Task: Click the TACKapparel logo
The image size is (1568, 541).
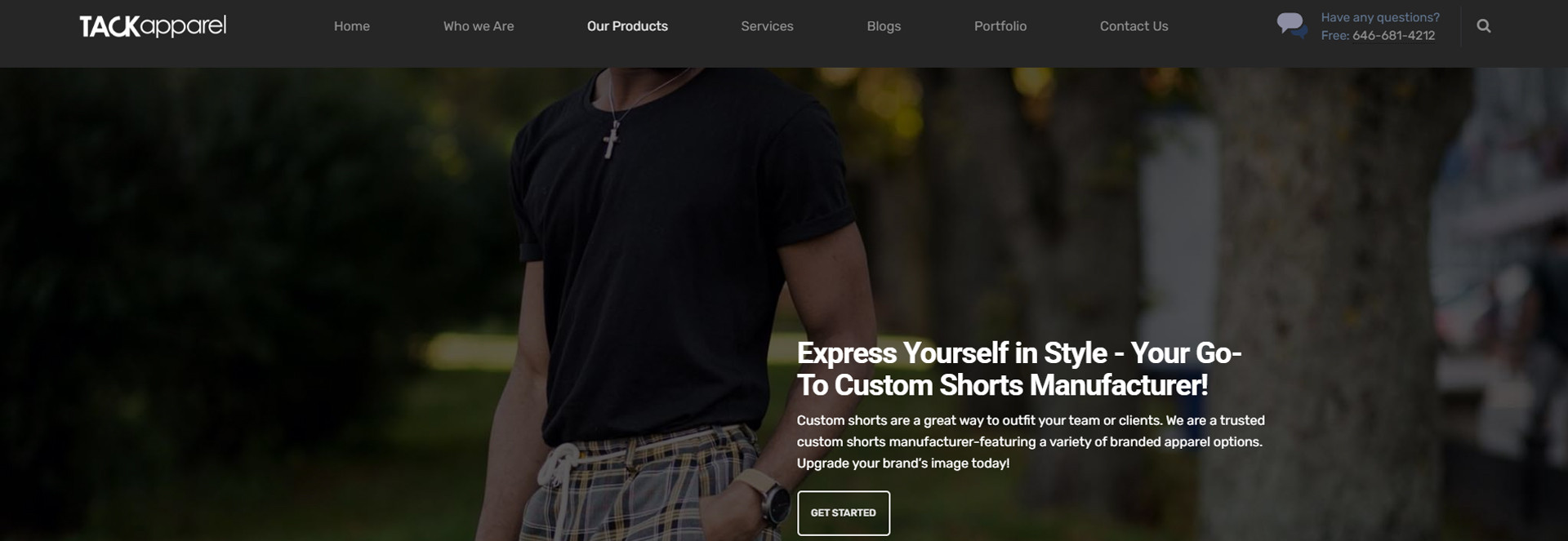Action: click(153, 26)
